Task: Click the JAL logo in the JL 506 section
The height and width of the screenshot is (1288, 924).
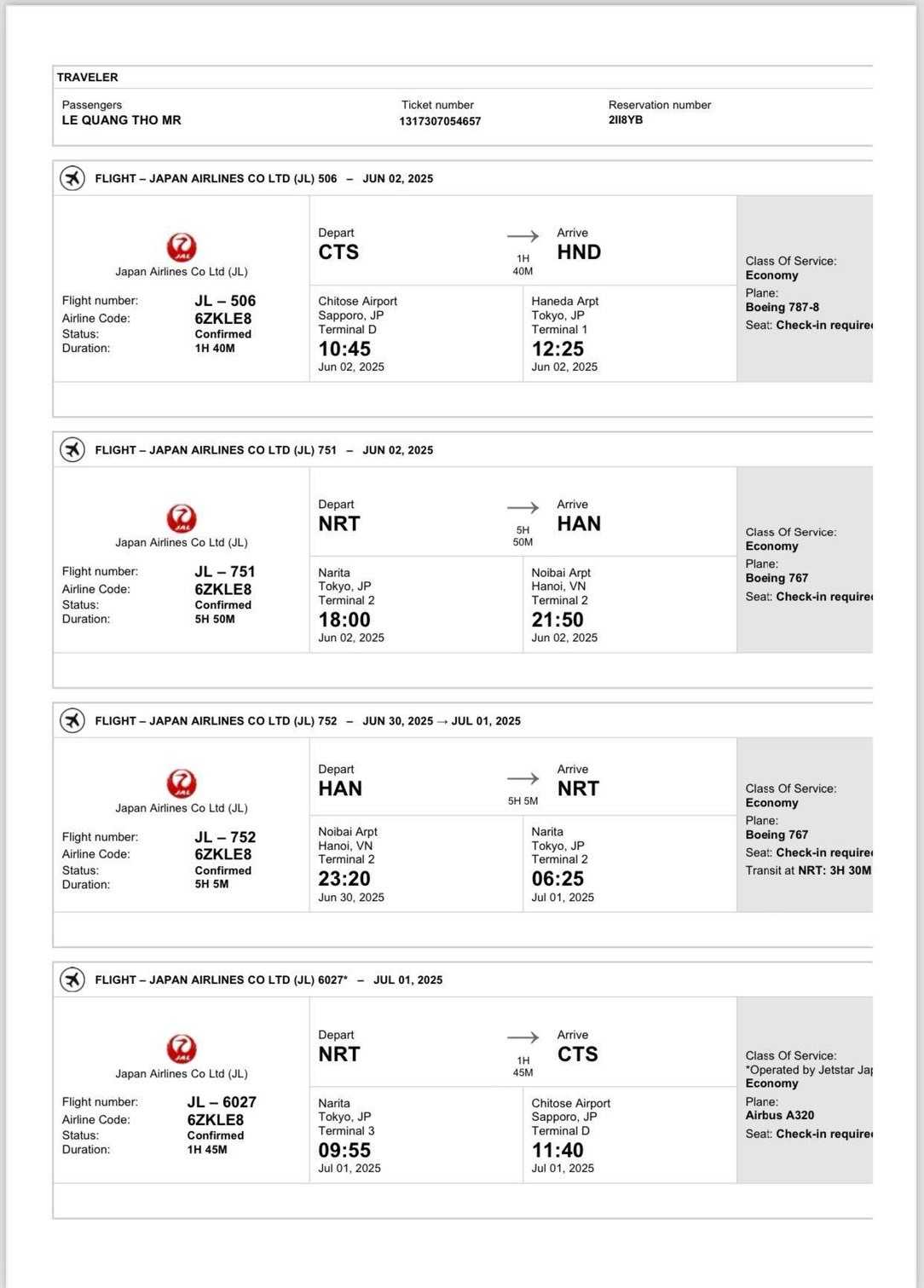Action: click(x=182, y=247)
